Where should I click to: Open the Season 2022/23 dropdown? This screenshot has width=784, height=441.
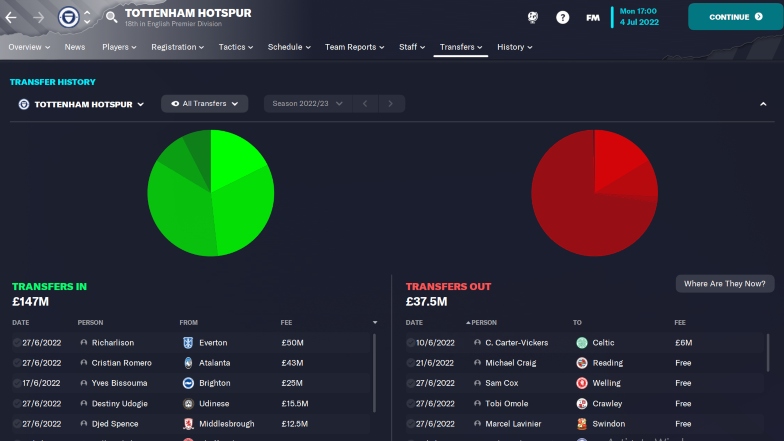tap(308, 104)
